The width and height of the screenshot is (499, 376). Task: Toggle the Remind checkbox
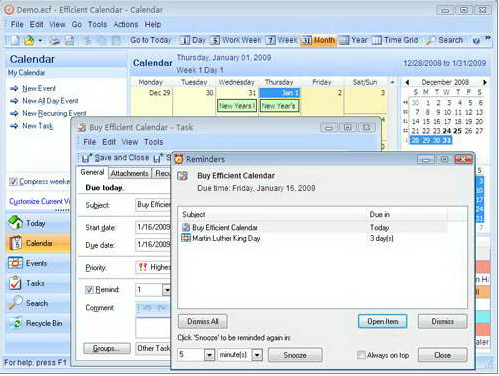89,290
